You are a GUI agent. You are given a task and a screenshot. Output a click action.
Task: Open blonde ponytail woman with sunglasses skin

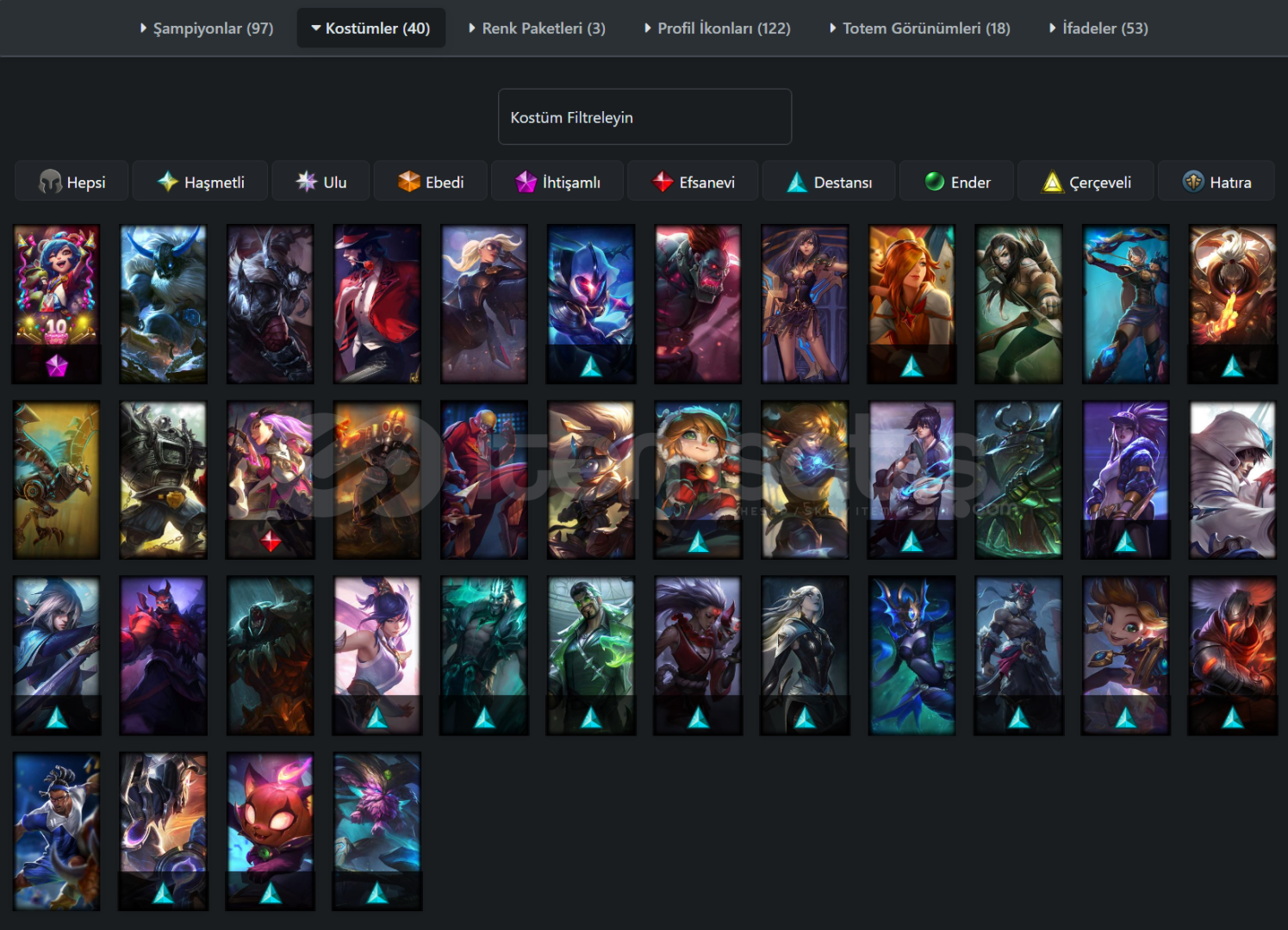point(483,304)
